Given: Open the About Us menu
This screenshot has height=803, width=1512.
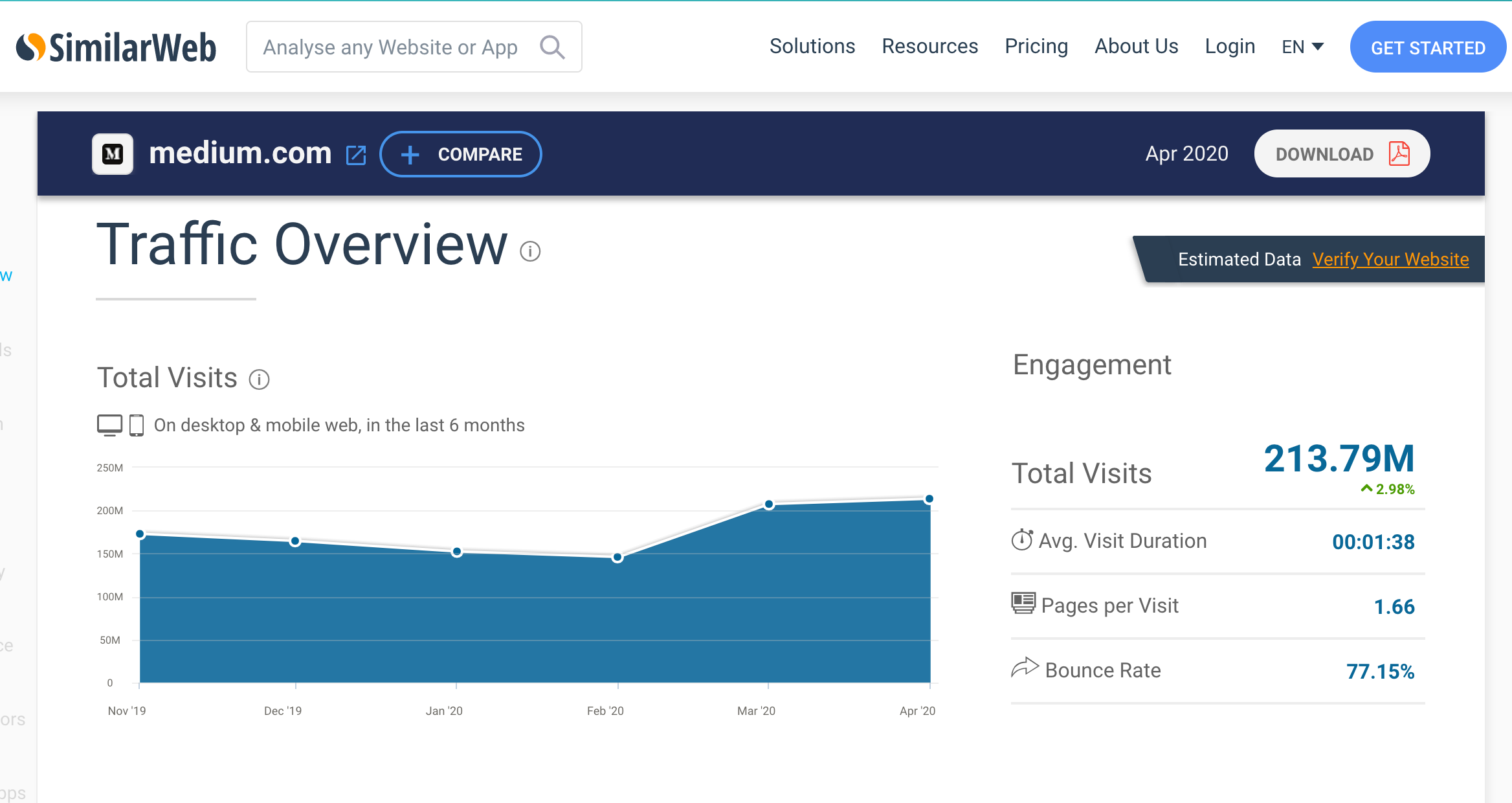Looking at the screenshot, I should pyautogui.click(x=1136, y=47).
